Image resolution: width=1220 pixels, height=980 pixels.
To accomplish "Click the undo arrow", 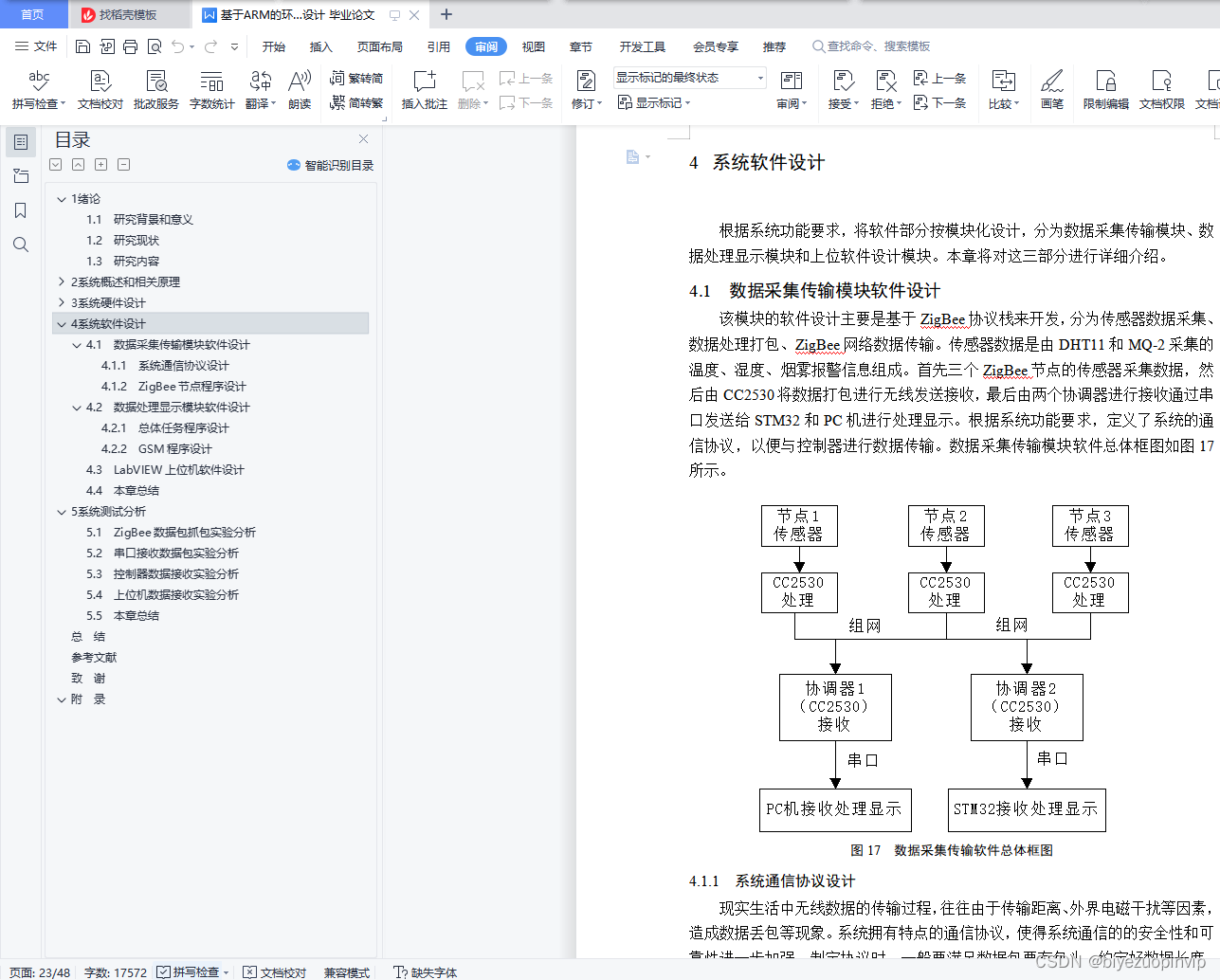I will click(x=177, y=46).
